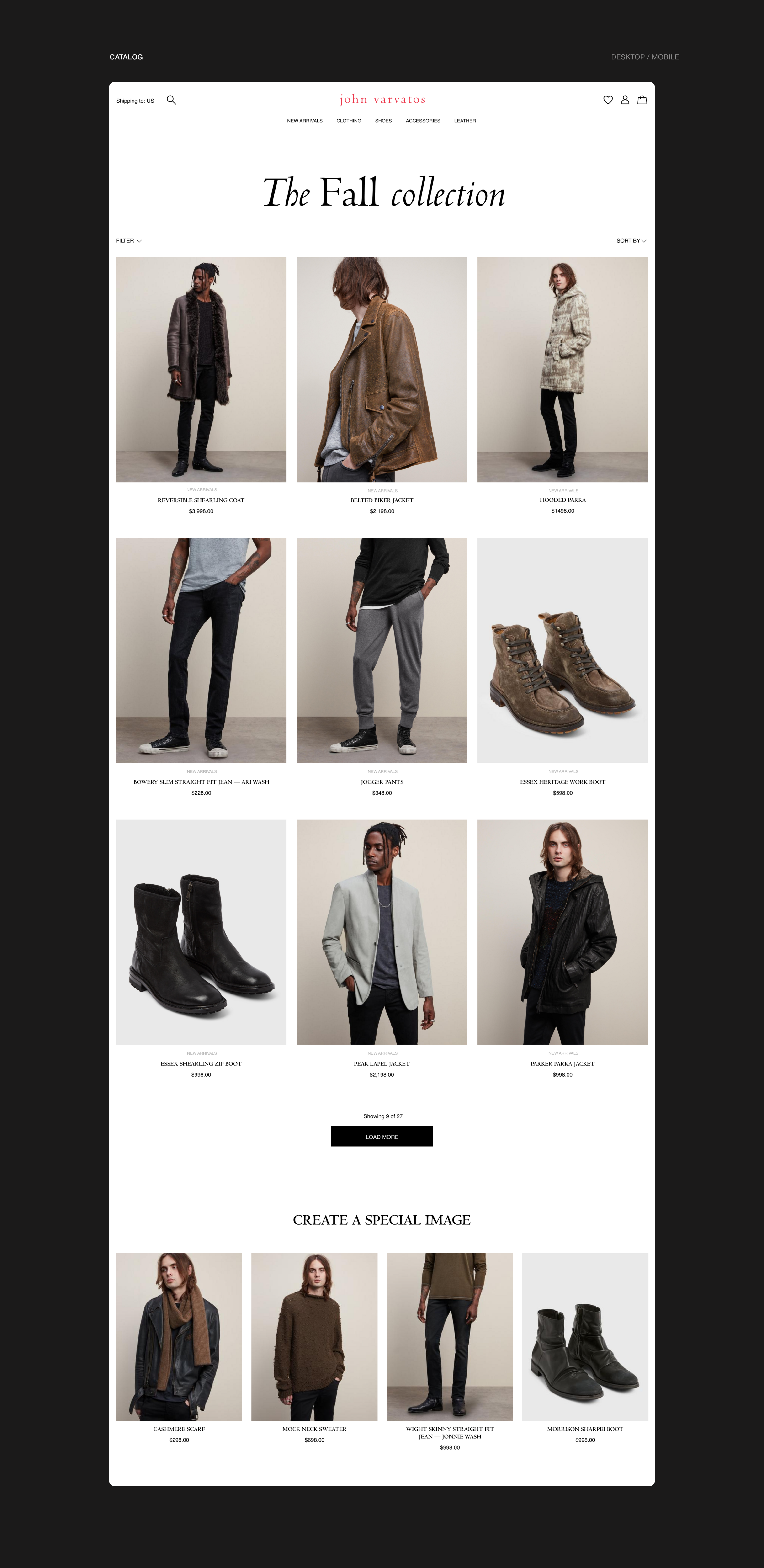Expand the SORT BY dropdown

[631, 240]
